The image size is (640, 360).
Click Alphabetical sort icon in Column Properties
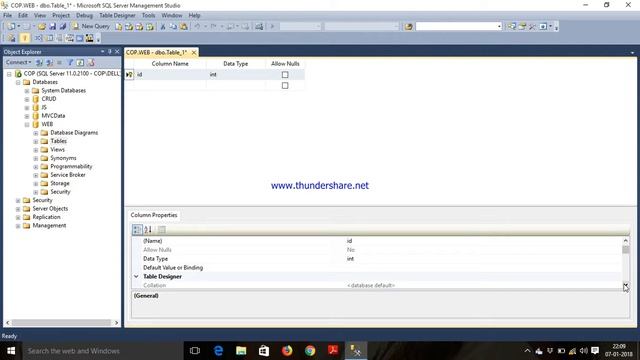[x=148, y=229]
